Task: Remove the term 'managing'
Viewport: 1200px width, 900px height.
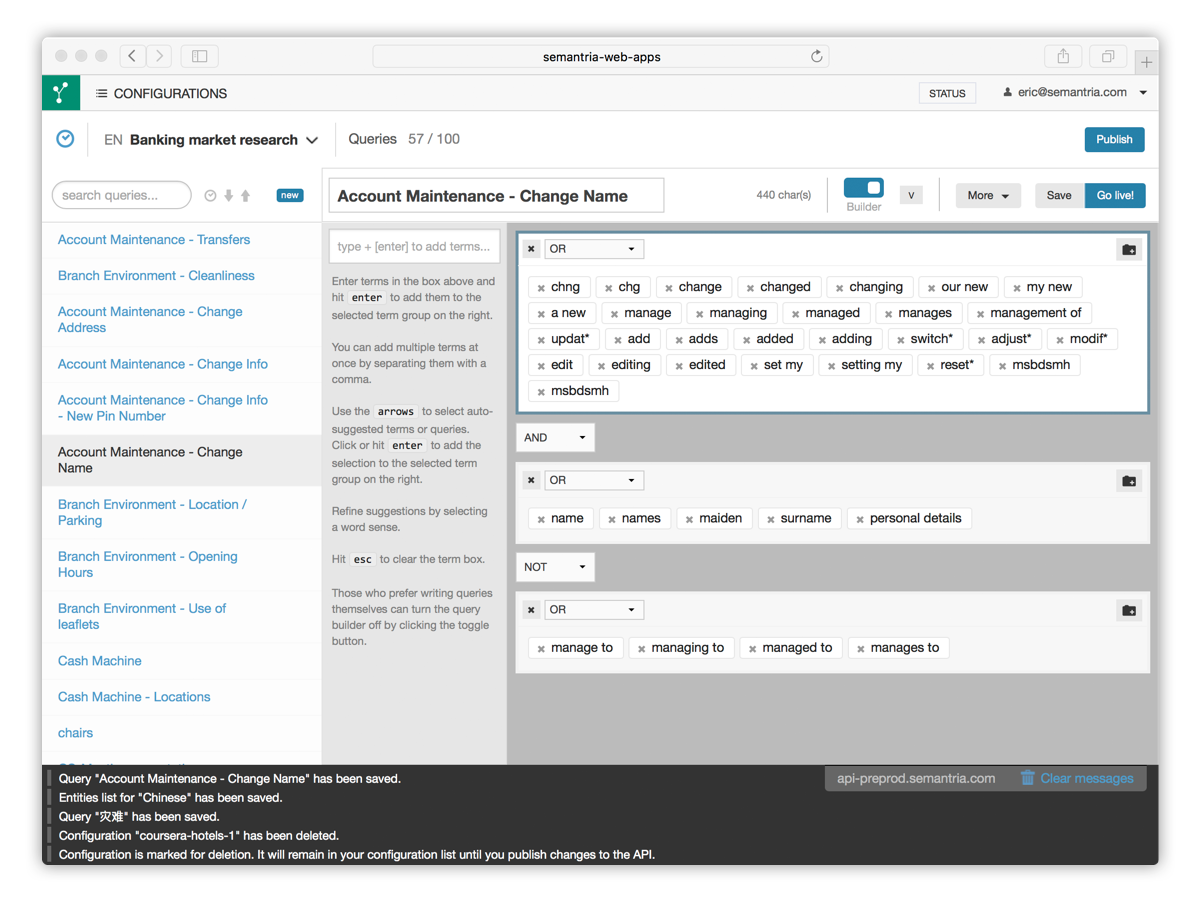Action: [x=699, y=314]
